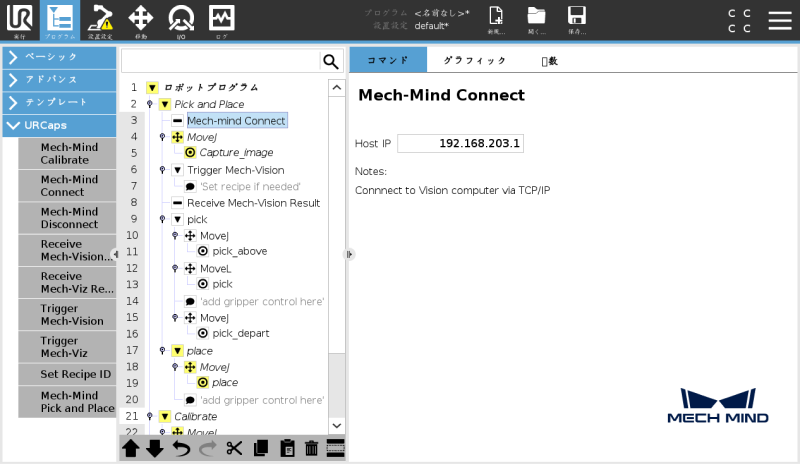Insert Receive Mech-Viz Result URCap
800x464 pixels.
[x=68, y=283]
